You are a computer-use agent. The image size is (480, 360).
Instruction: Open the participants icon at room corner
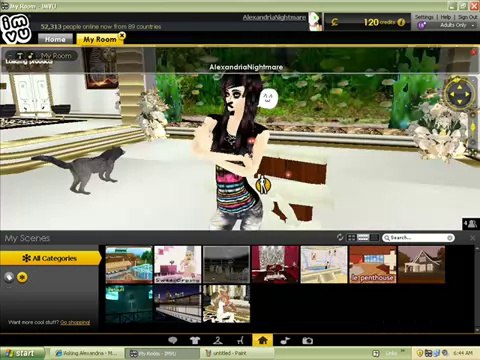(x=471, y=224)
